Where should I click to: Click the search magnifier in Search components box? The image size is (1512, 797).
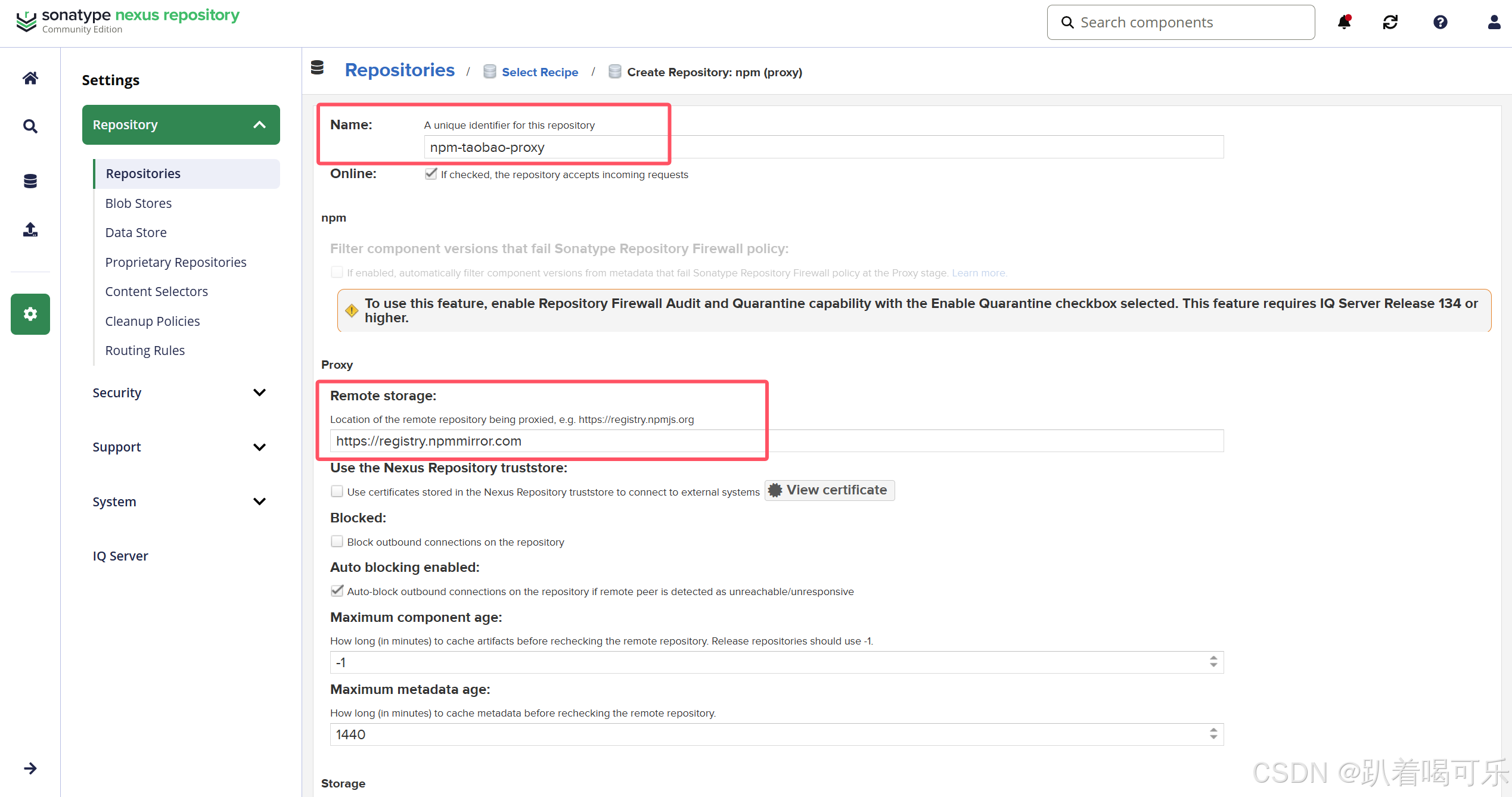pyautogui.click(x=1067, y=23)
